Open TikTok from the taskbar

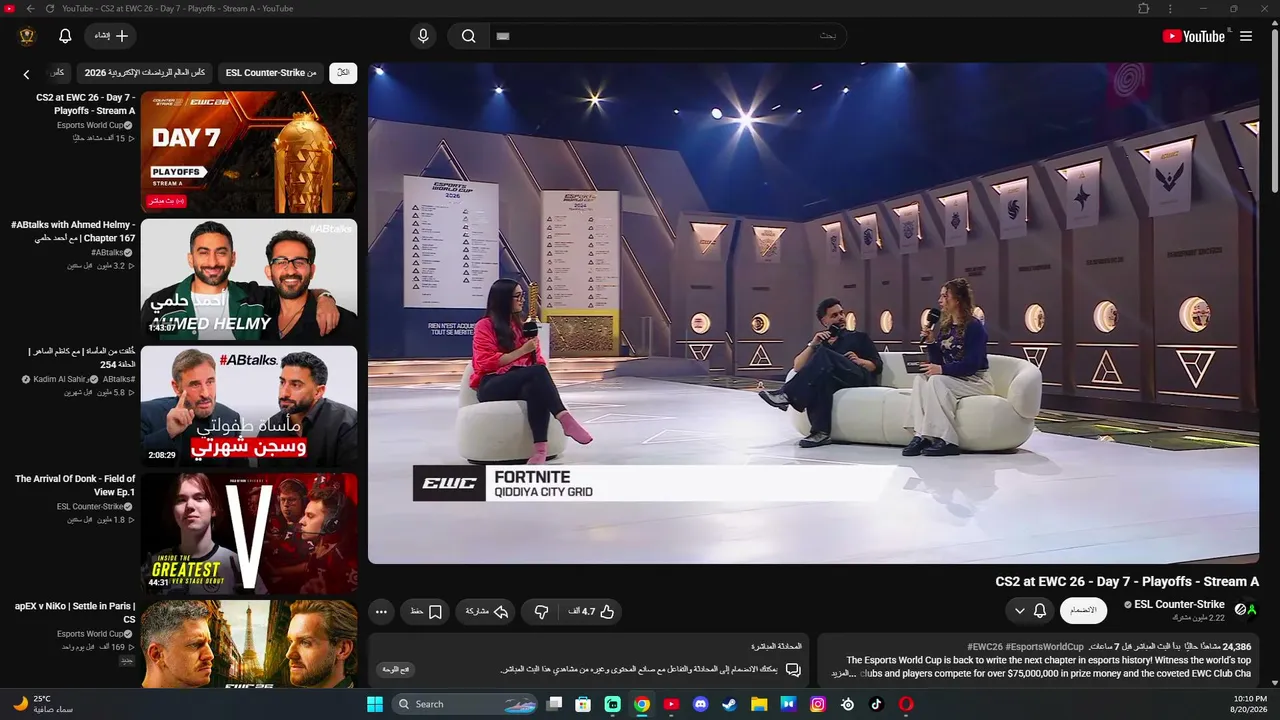877,704
